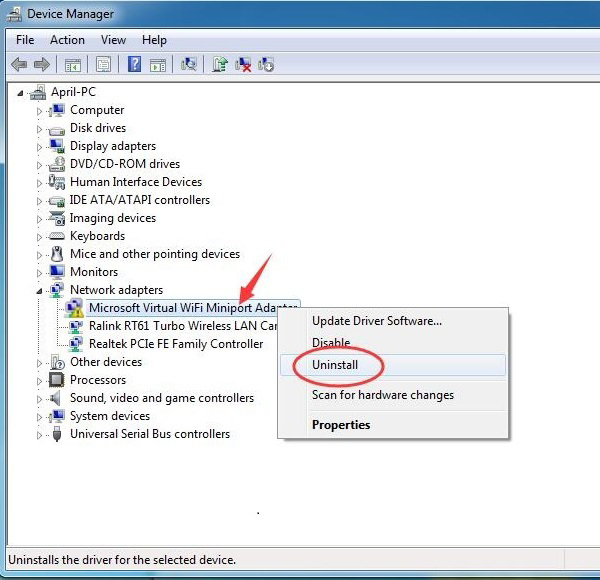
Task: Click the Disk drives category icon
Action: coord(57,130)
